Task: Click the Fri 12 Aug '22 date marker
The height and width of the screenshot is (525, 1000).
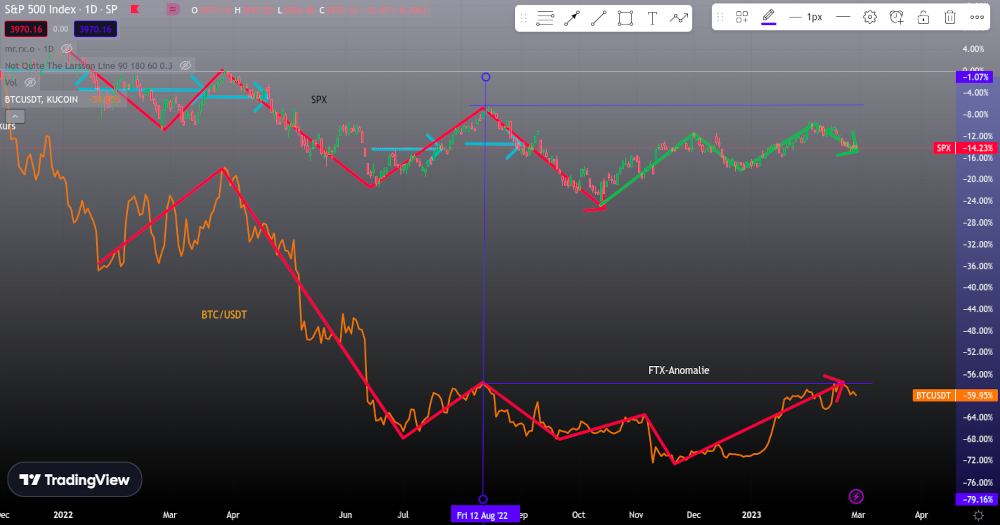Action: point(483,515)
